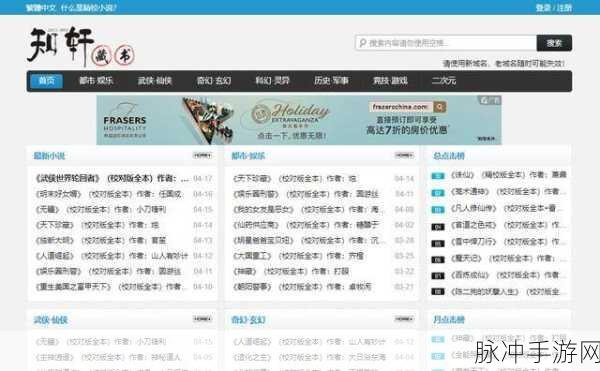Click the magnifier icon in search box
This screenshot has height=371, width=600.
(362, 43)
